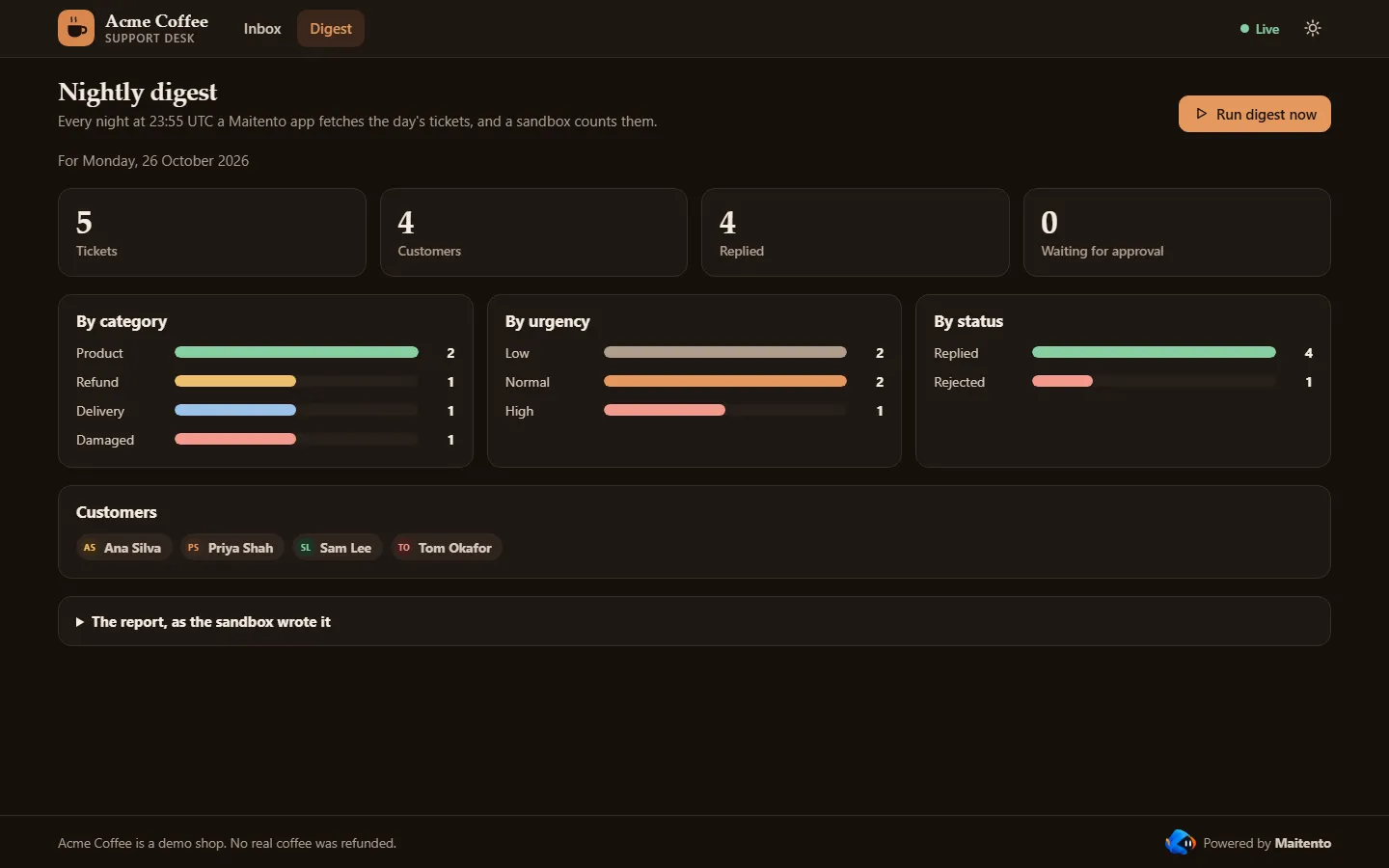Click the 'Live' status label
This screenshot has height=868, width=1389.
tap(1266, 29)
